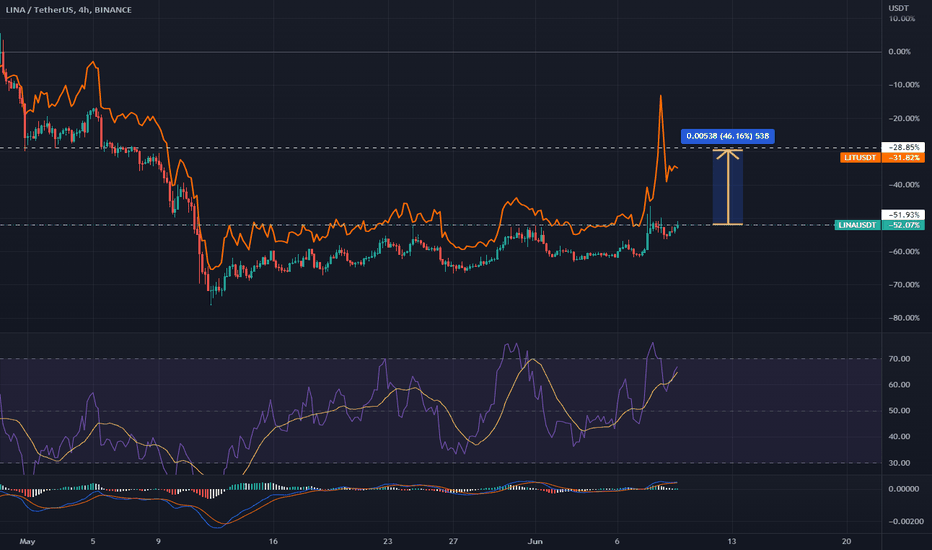This screenshot has height=550, width=932.
Task: Click the RSI 40.00 scale label
Action: (x=899, y=436)
